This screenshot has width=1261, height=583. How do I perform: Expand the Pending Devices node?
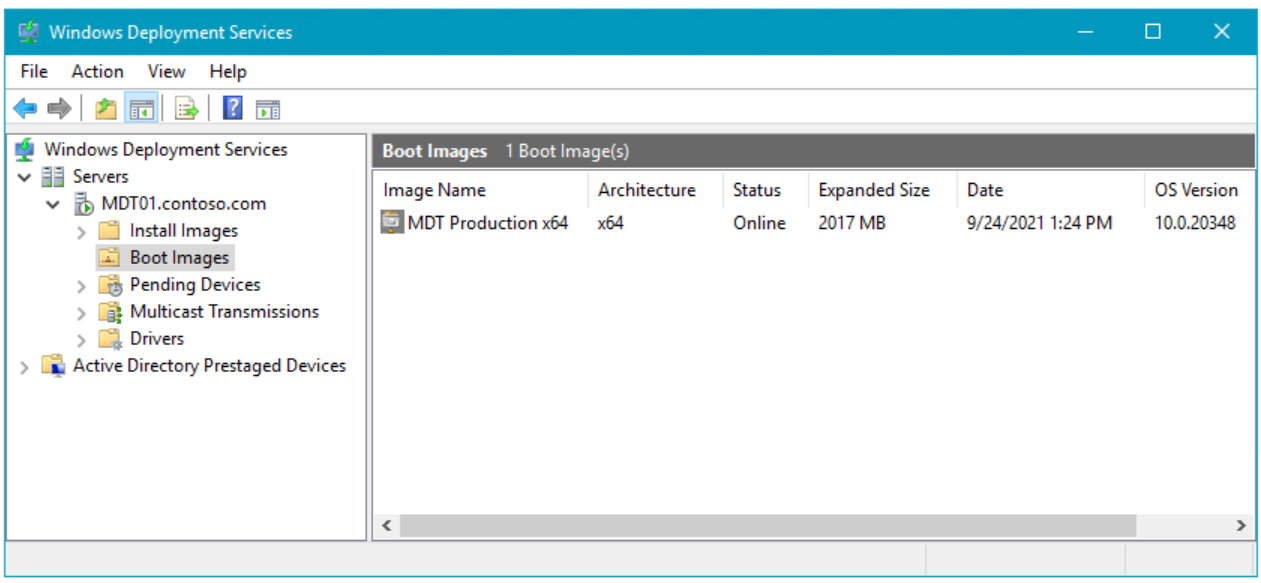(x=82, y=286)
